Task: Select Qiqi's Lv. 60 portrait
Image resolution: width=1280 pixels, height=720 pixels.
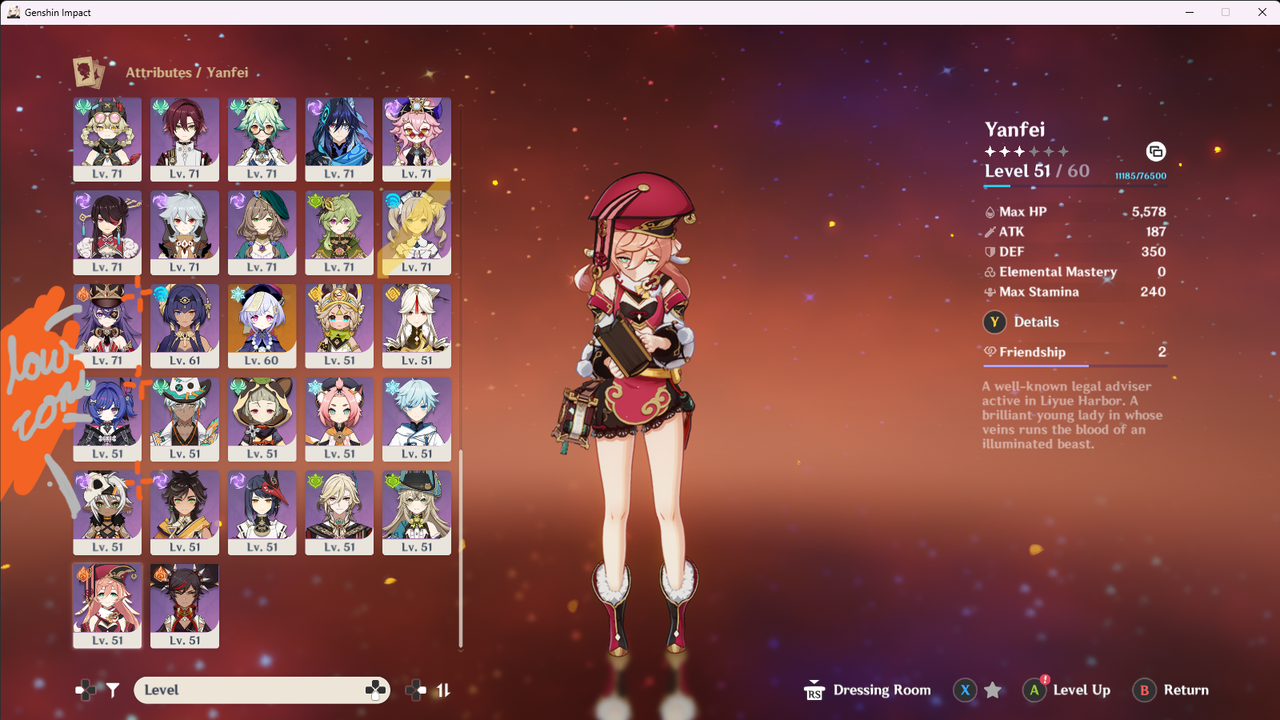Action: (262, 326)
